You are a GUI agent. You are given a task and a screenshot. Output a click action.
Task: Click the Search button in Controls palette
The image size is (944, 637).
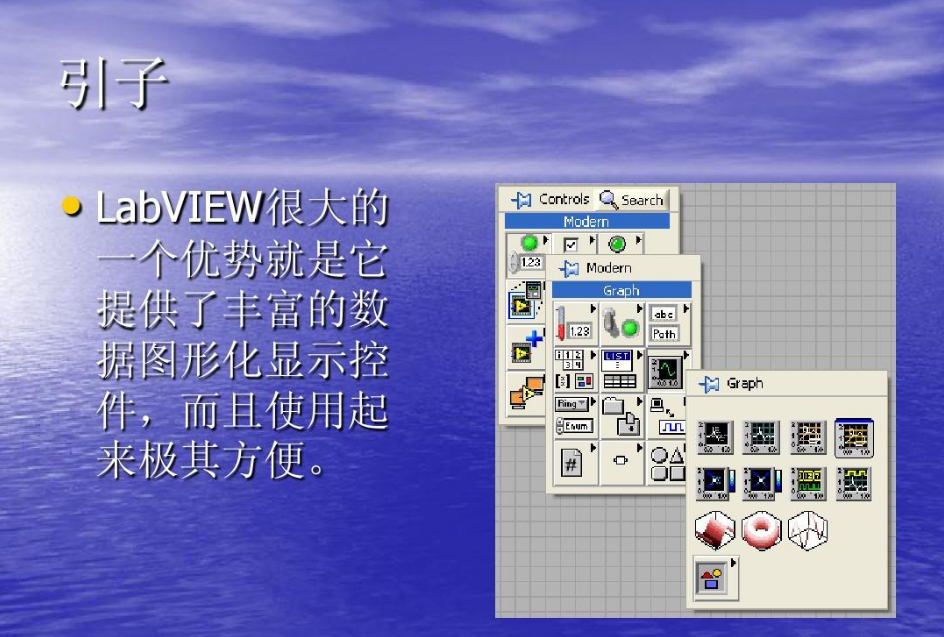(x=631, y=199)
